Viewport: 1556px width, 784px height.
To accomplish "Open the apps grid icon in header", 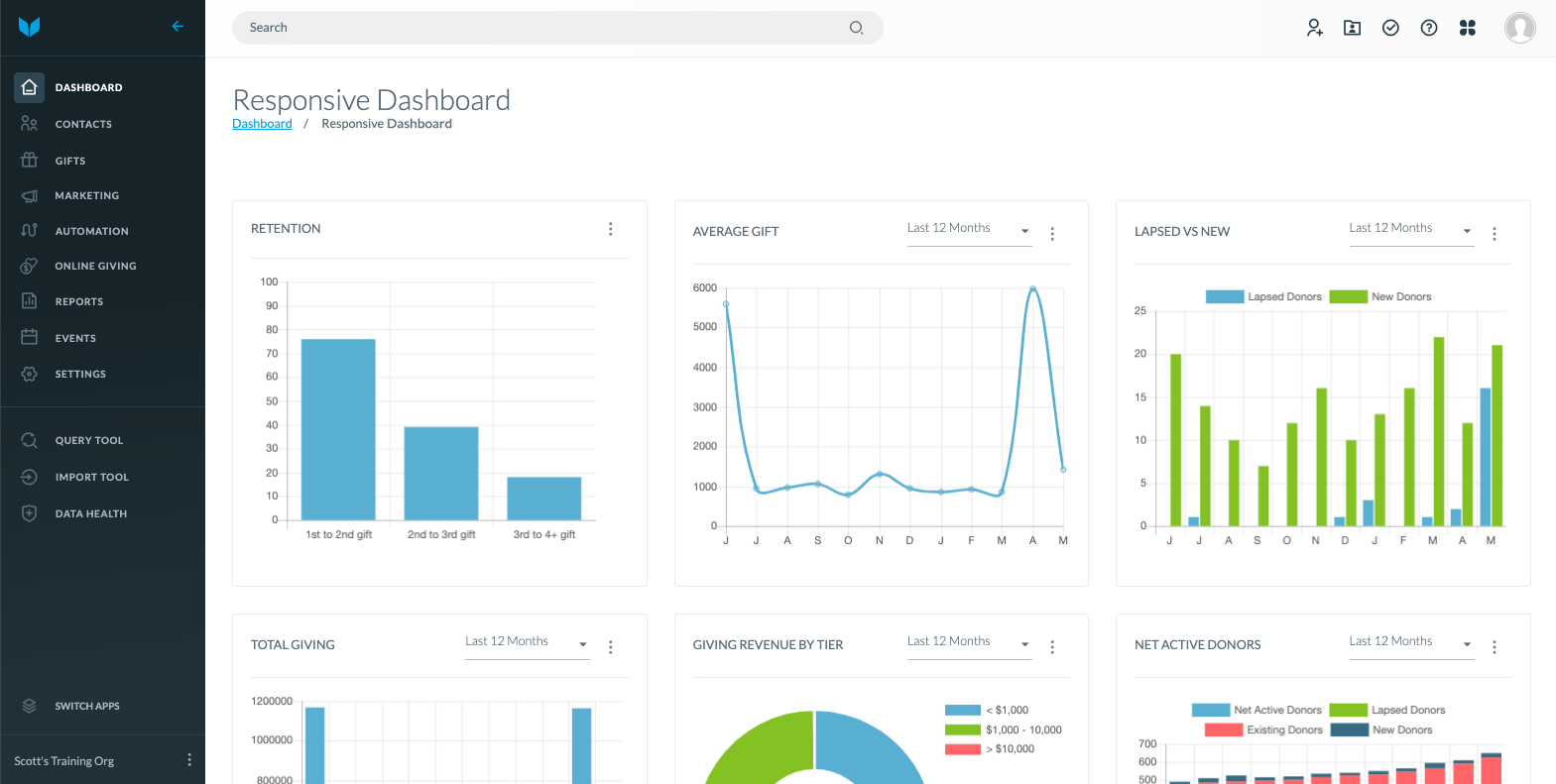I will coord(1468,28).
